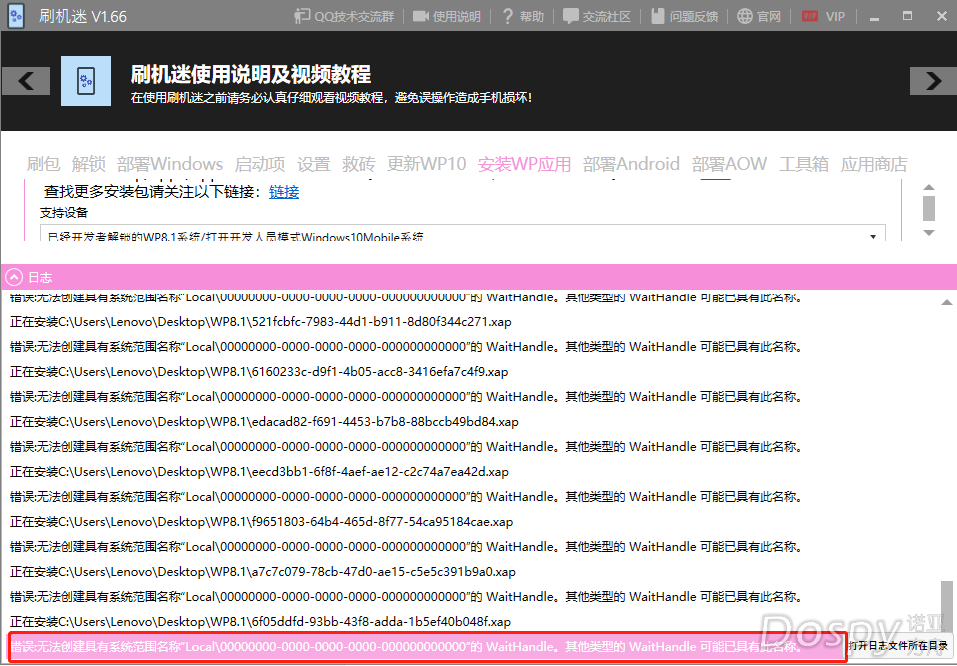Click the log panel scrollbar thumb

pyautogui.click(x=947, y=606)
